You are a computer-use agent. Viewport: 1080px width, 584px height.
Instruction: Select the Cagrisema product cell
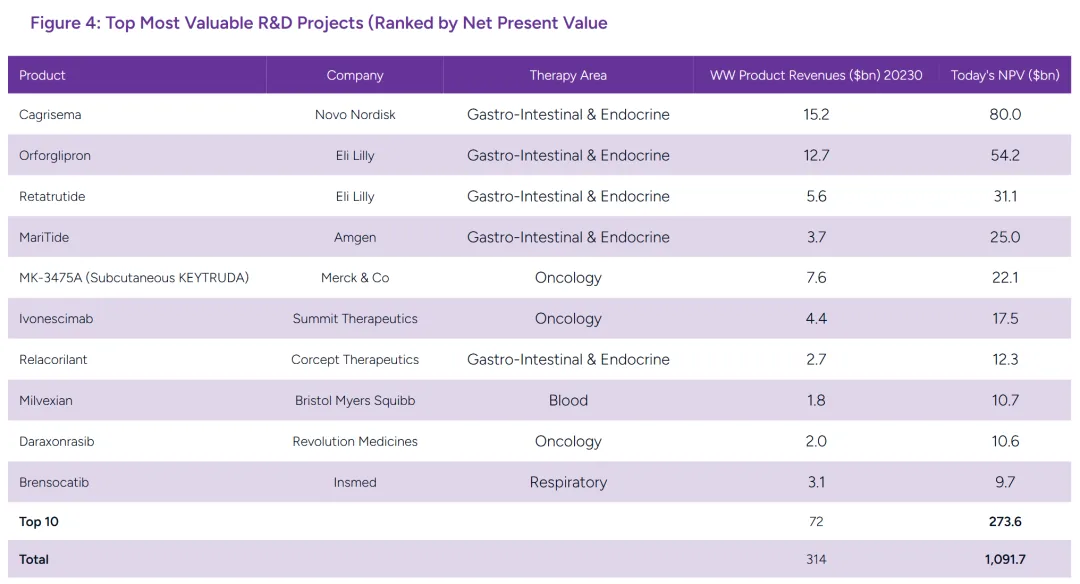coord(50,115)
